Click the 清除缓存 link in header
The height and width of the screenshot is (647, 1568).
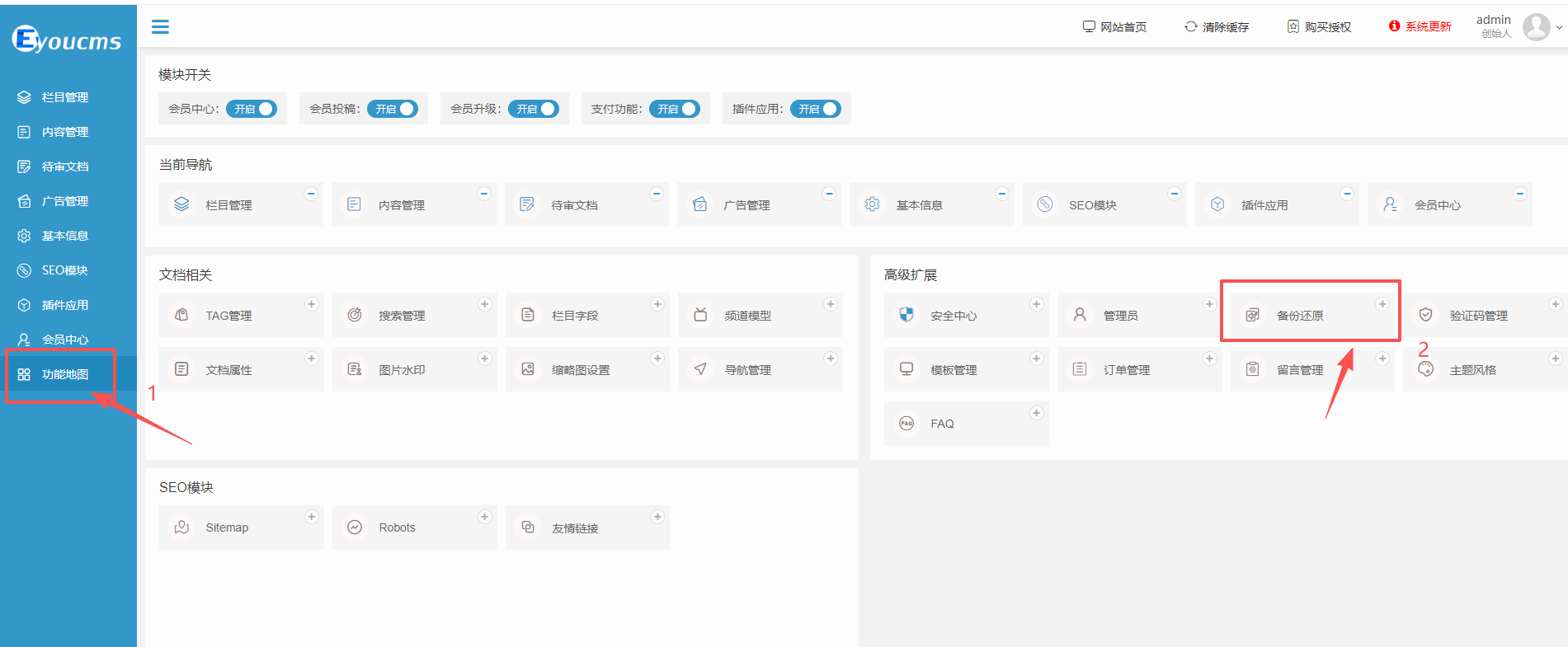click(x=1217, y=27)
